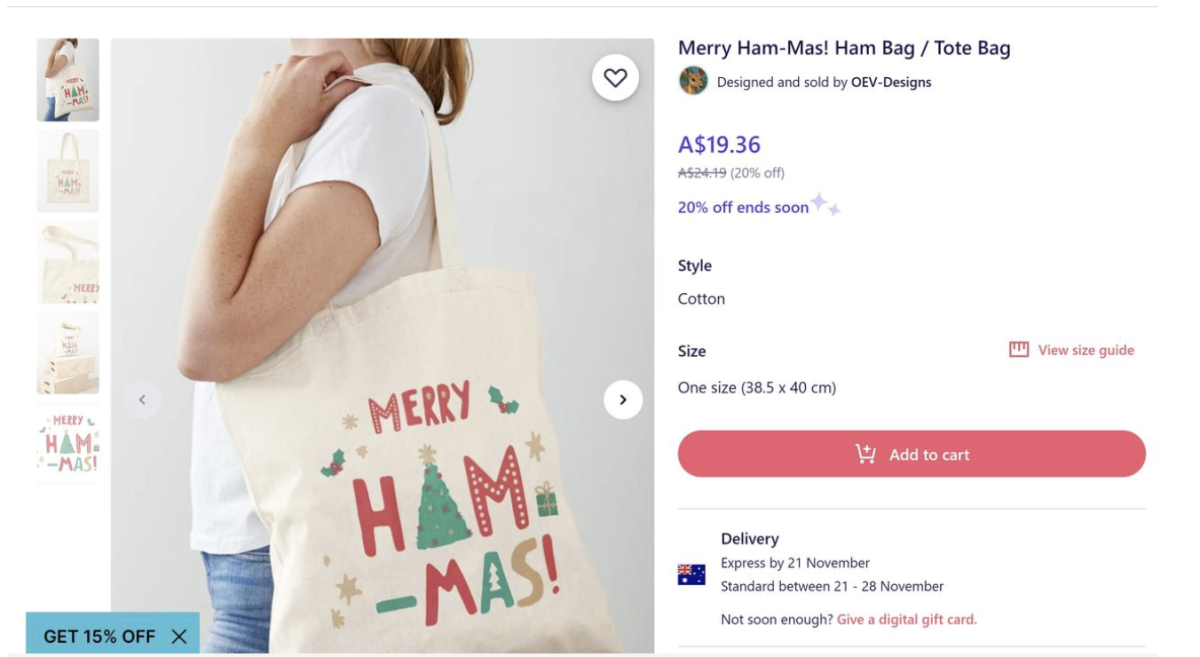Viewport: 1200px width, 657px height.
Task: Select second thumbnail of flat tote bag
Action: tap(68, 171)
